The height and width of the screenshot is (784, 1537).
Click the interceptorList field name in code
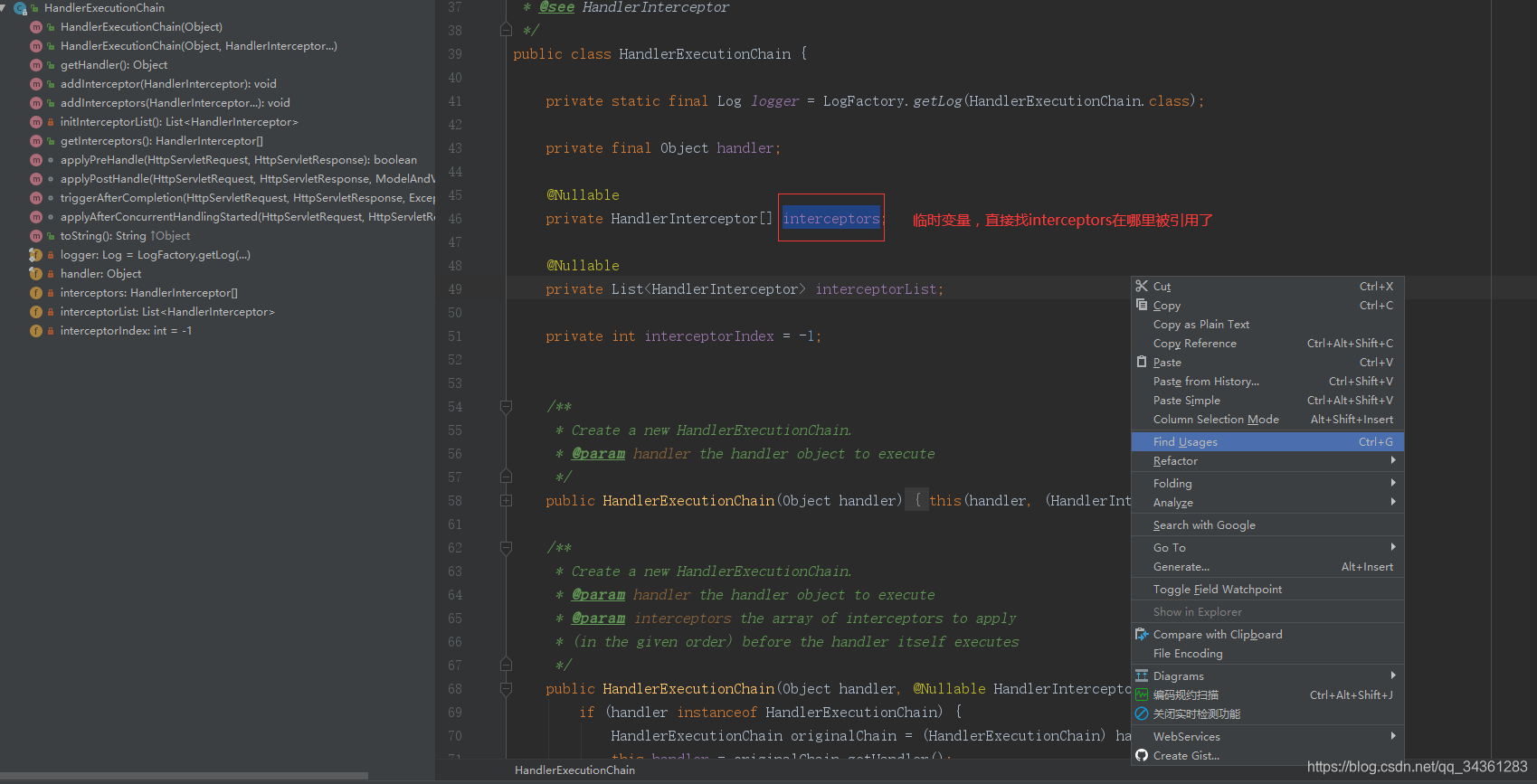pos(876,289)
